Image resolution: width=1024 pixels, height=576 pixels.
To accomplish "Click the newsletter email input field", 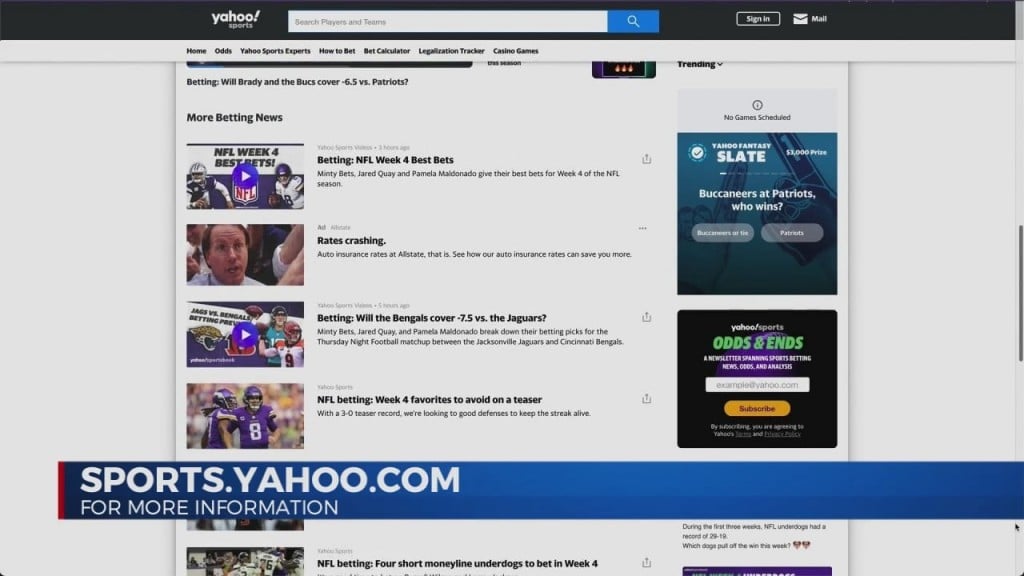I will tap(757, 385).
